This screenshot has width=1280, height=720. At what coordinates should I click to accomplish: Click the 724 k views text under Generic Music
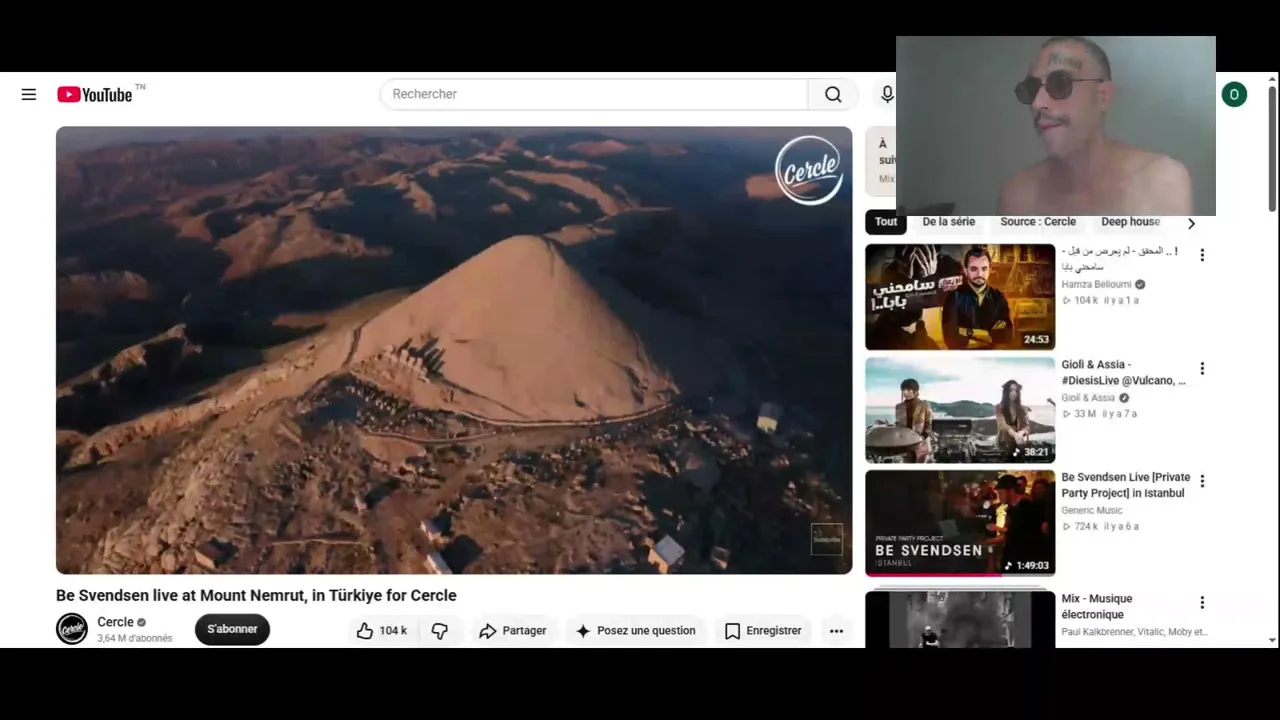(x=1080, y=526)
